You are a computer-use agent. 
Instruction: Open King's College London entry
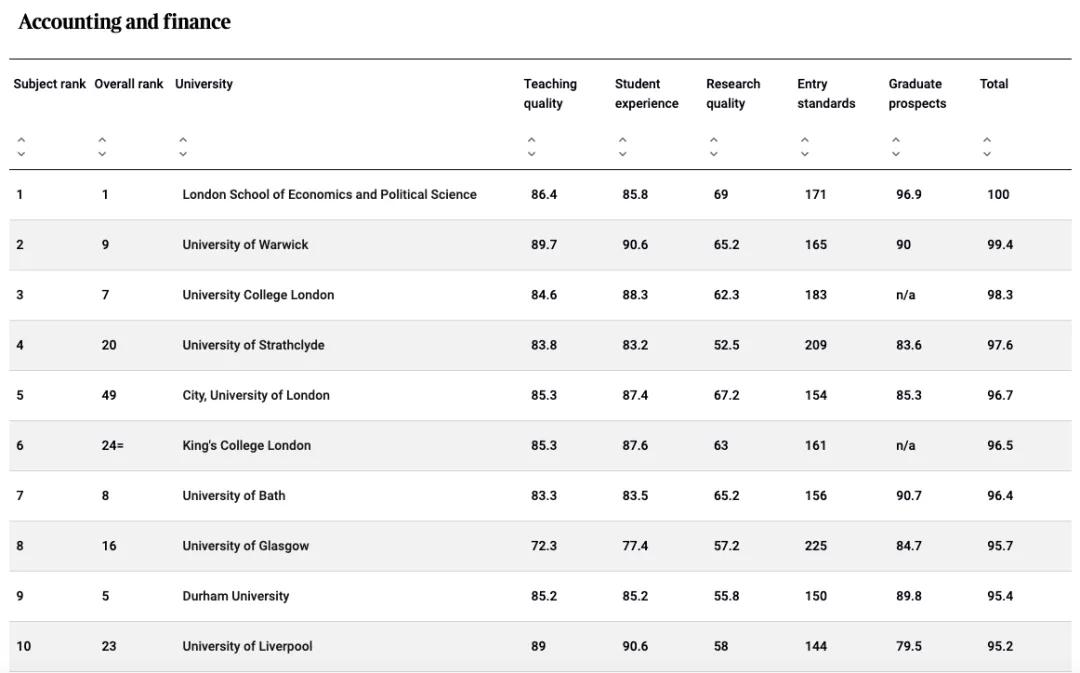[x=246, y=446]
